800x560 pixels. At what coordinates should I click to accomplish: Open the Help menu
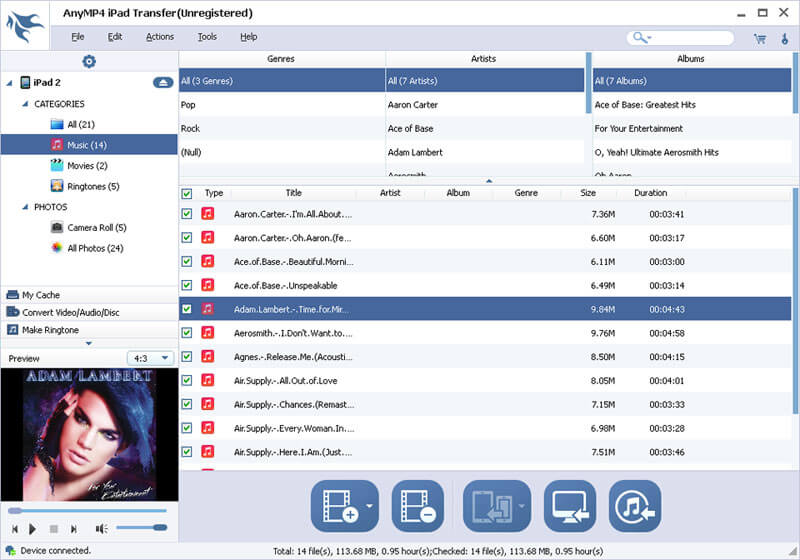pos(248,37)
